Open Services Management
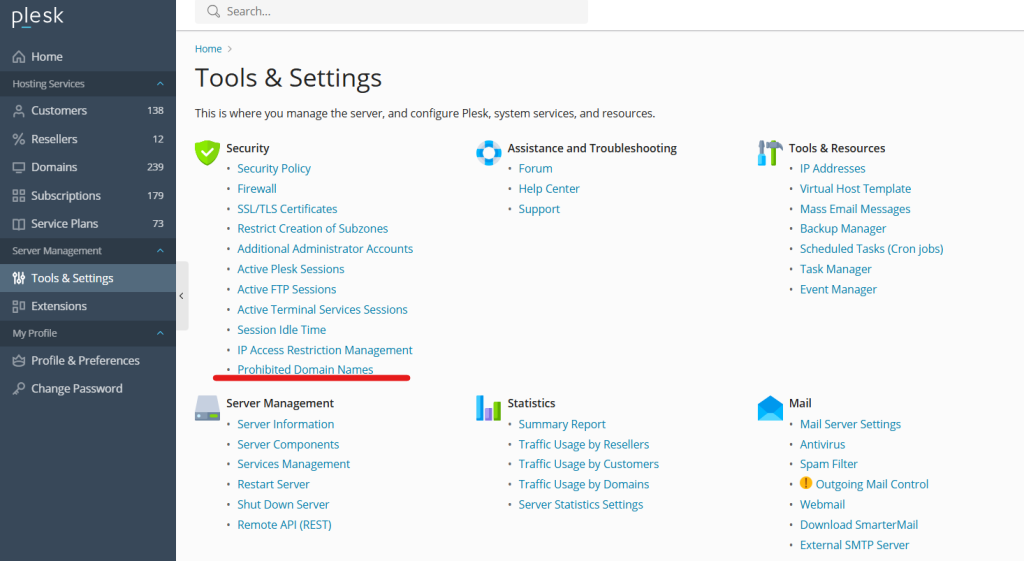 pyautogui.click(x=293, y=464)
